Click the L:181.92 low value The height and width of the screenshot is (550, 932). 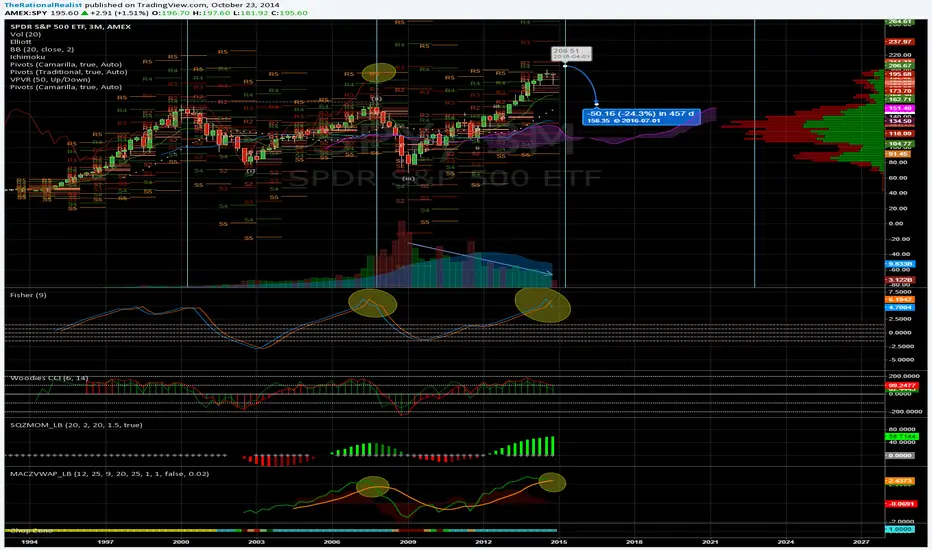(250, 12)
